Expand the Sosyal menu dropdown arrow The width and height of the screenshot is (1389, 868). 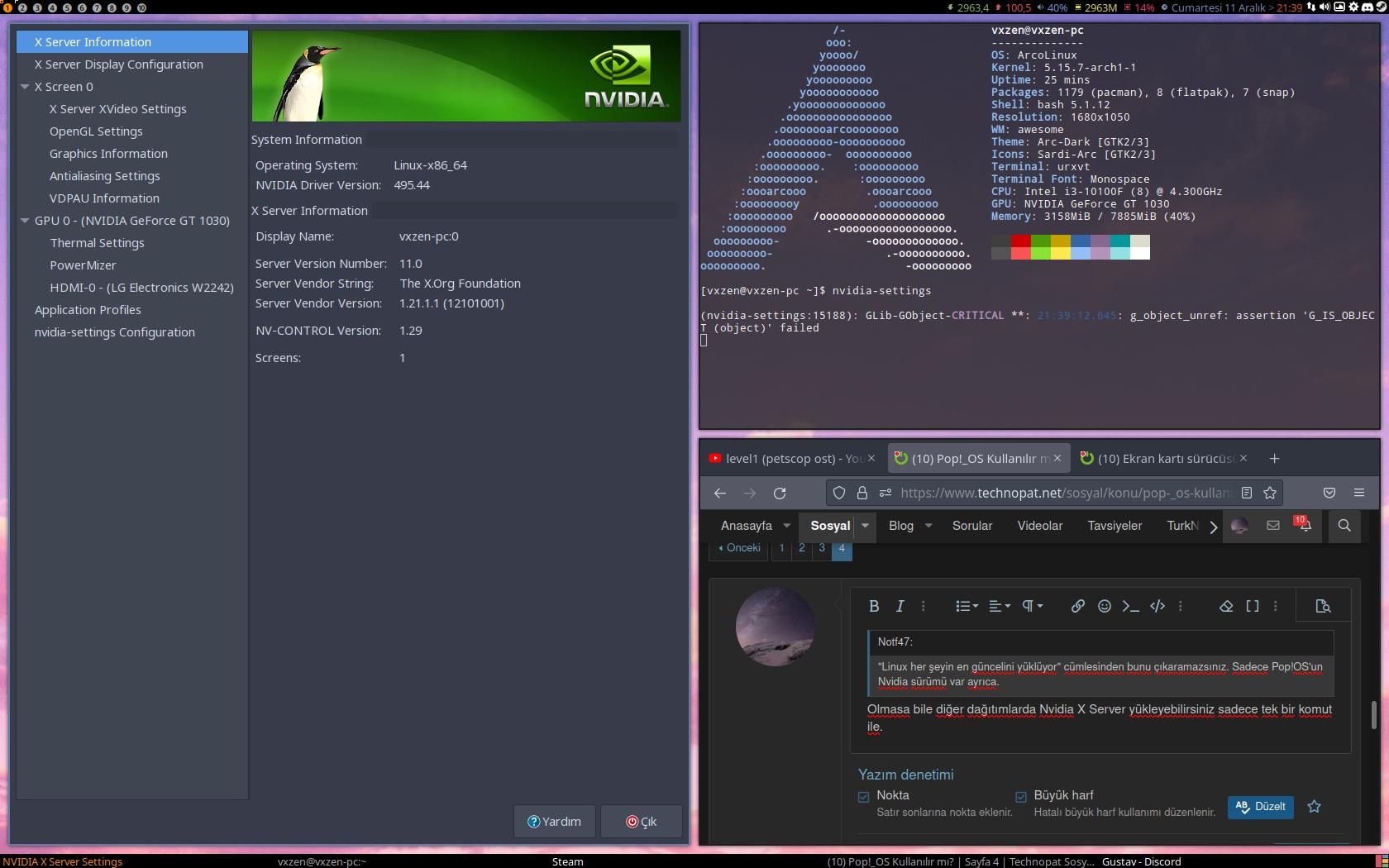[x=865, y=525]
